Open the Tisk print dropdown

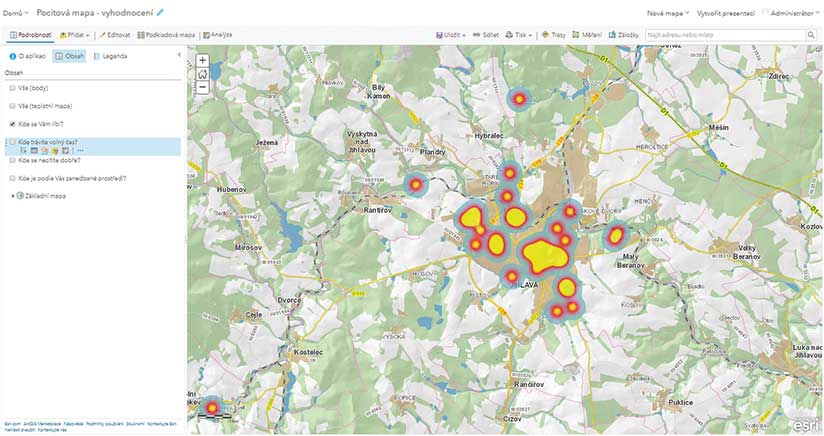pos(519,35)
